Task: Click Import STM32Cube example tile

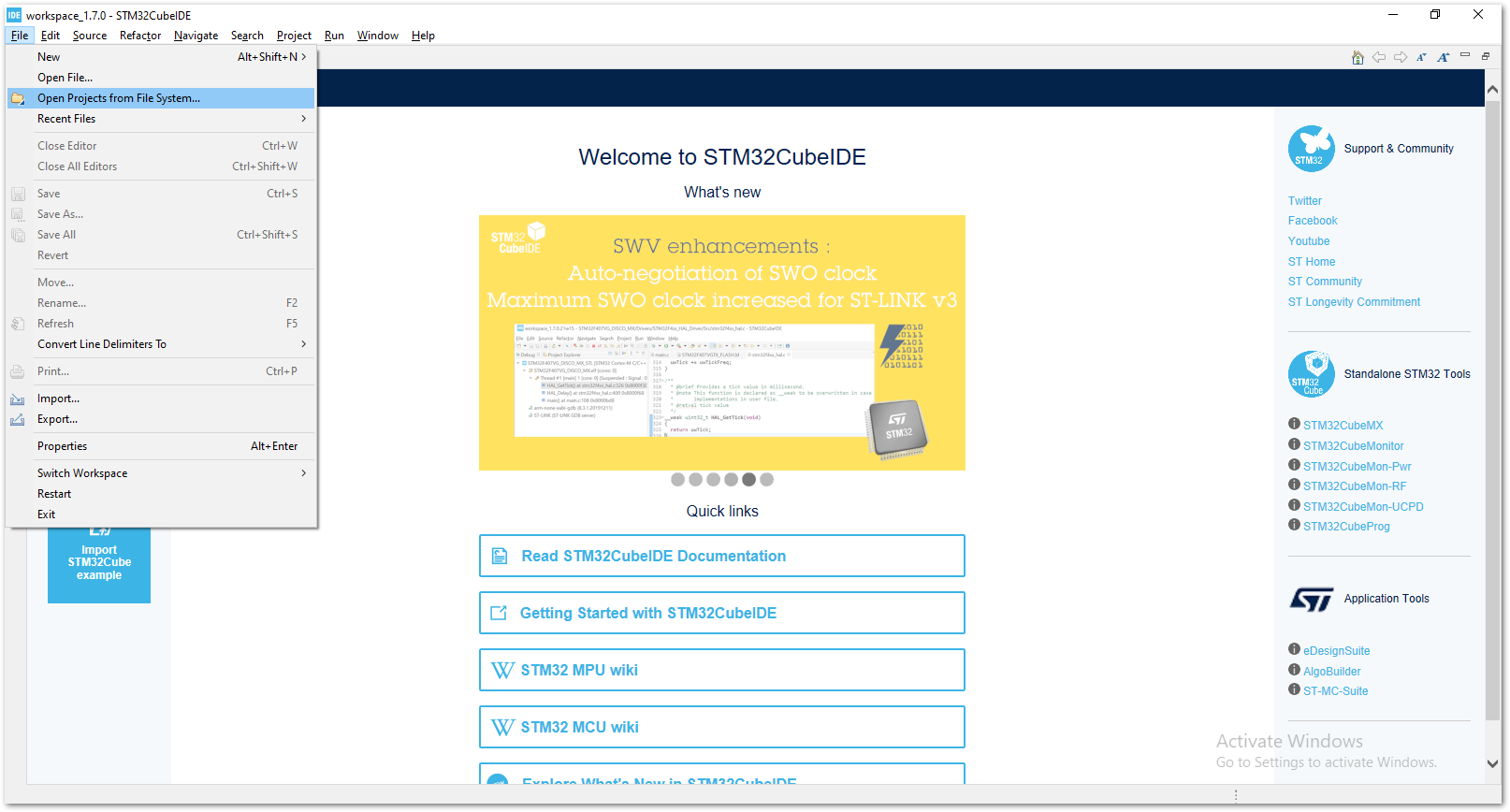Action: pos(99,564)
